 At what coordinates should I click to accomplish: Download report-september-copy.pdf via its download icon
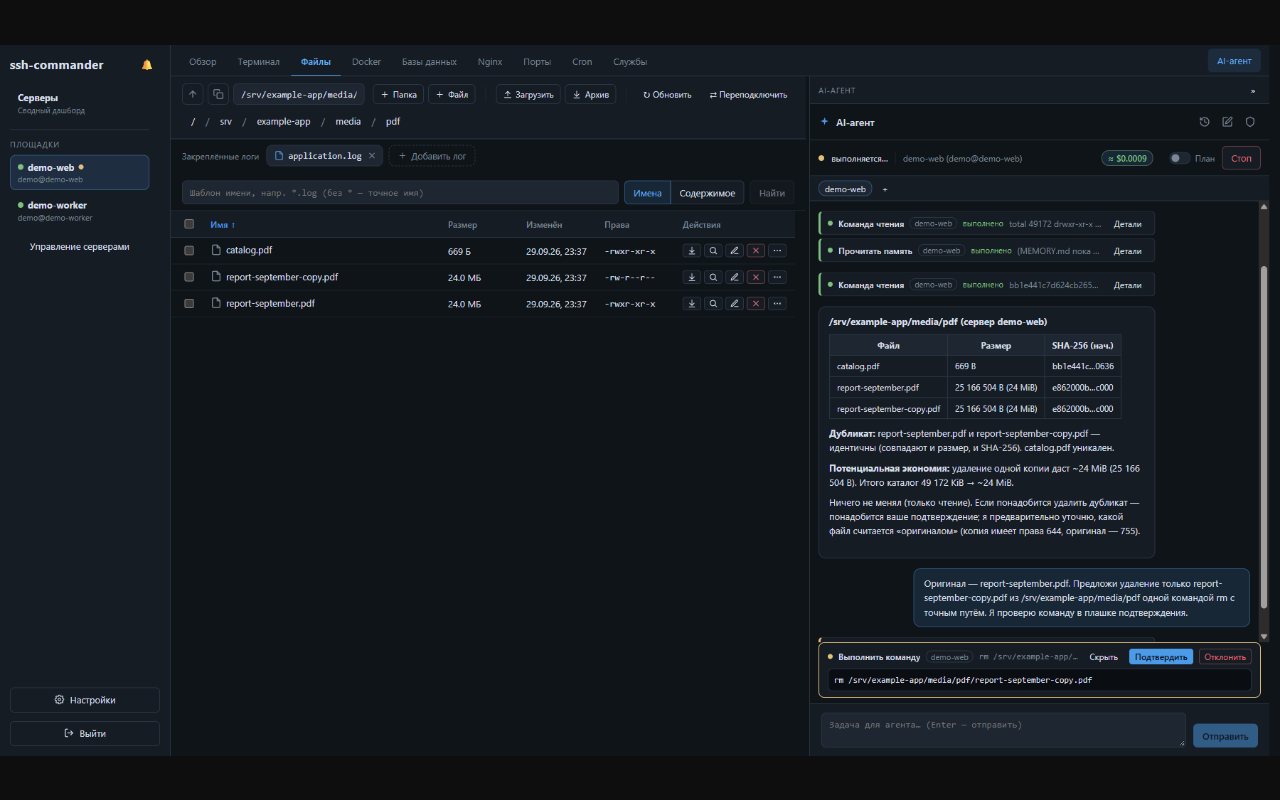click(x=692, y=277)
